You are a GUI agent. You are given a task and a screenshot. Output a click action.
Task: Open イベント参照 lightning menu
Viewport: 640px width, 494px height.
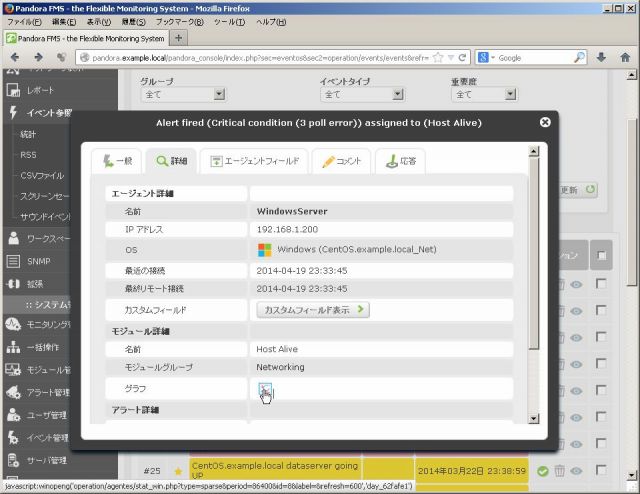(x=13, y=112)
